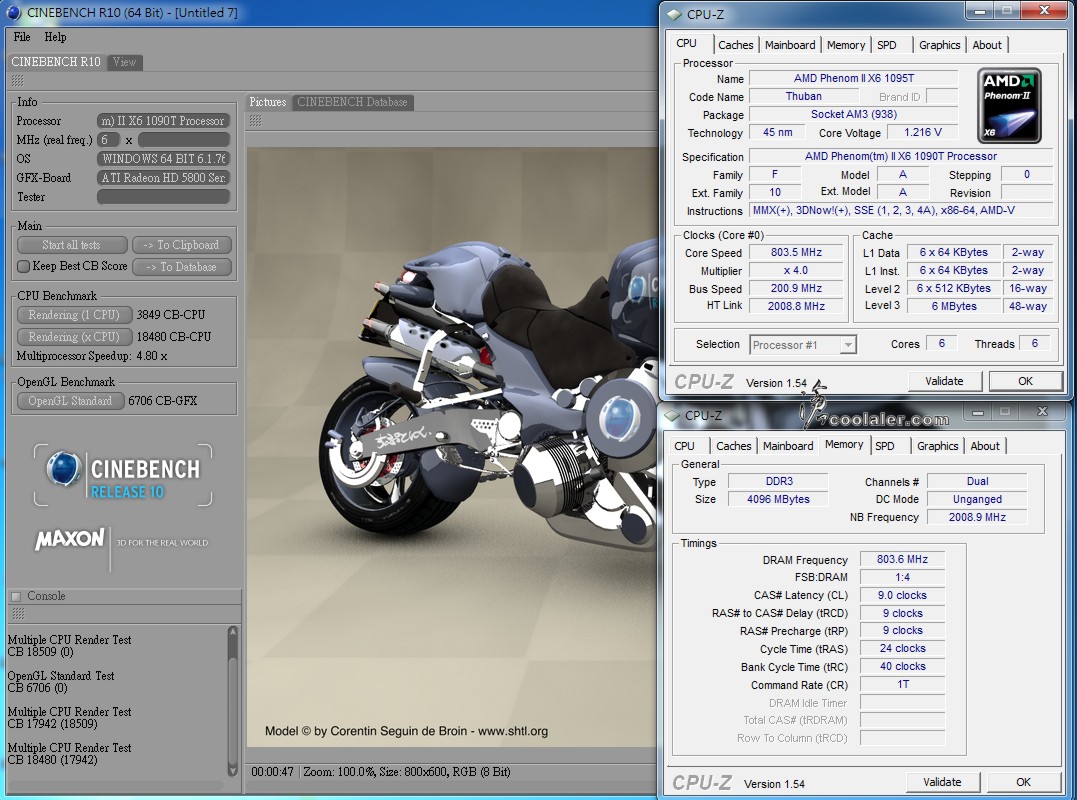Click the Start all tests button

72,244
